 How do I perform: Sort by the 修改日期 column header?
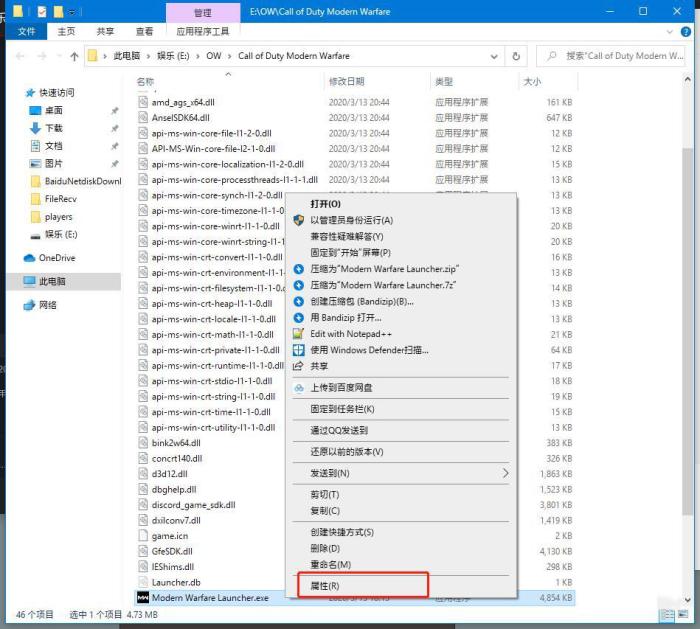click(347, 82)
